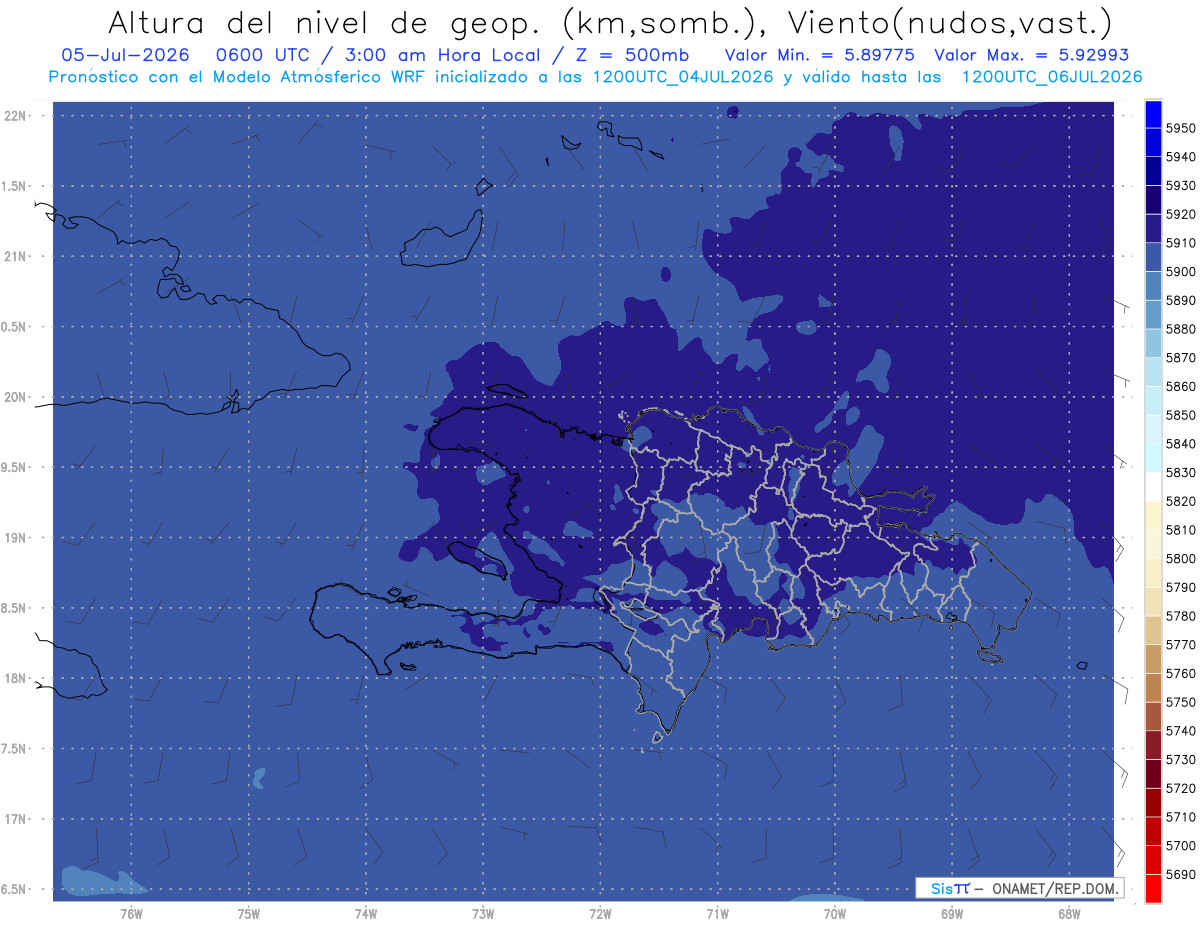Click the 5830 colorbar value
This screenshot has width=1200, height=927.
tap(1180, 472)
